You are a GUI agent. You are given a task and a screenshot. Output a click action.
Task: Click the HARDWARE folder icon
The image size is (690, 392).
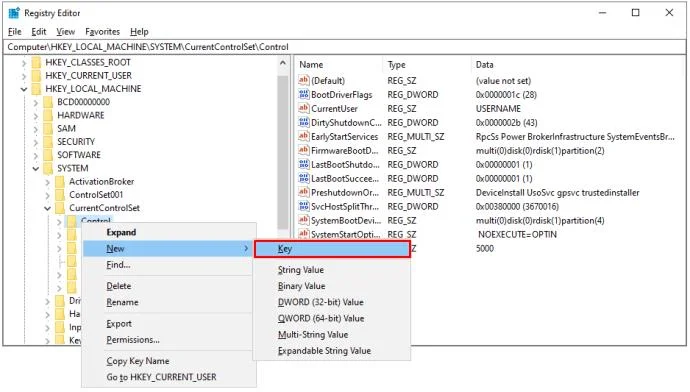pos(48,115)
